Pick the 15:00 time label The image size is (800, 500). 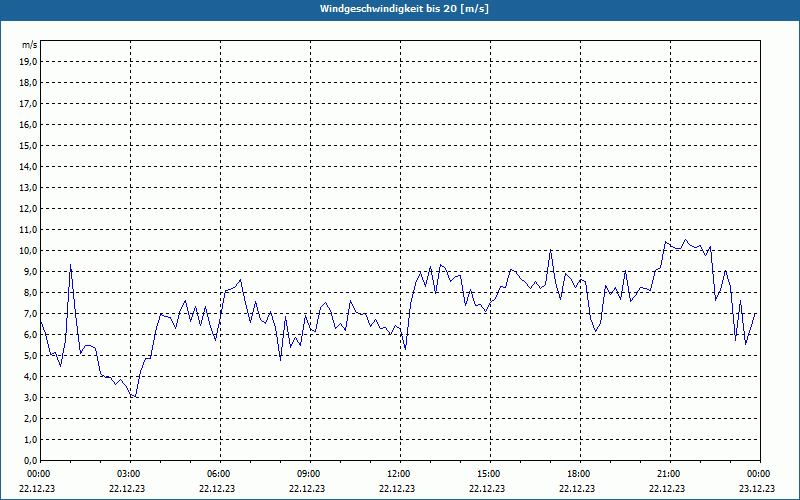click(489, 474)
